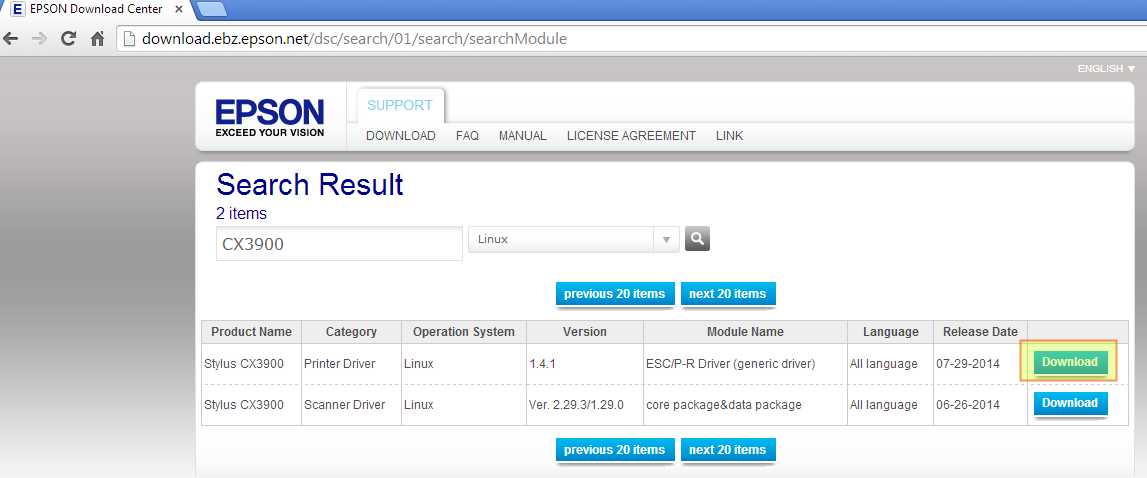This screenshot has width=1147, height=478.
Task: Download the Stylus CX3900 Printer Driver
Action: tap(1069, 362)
